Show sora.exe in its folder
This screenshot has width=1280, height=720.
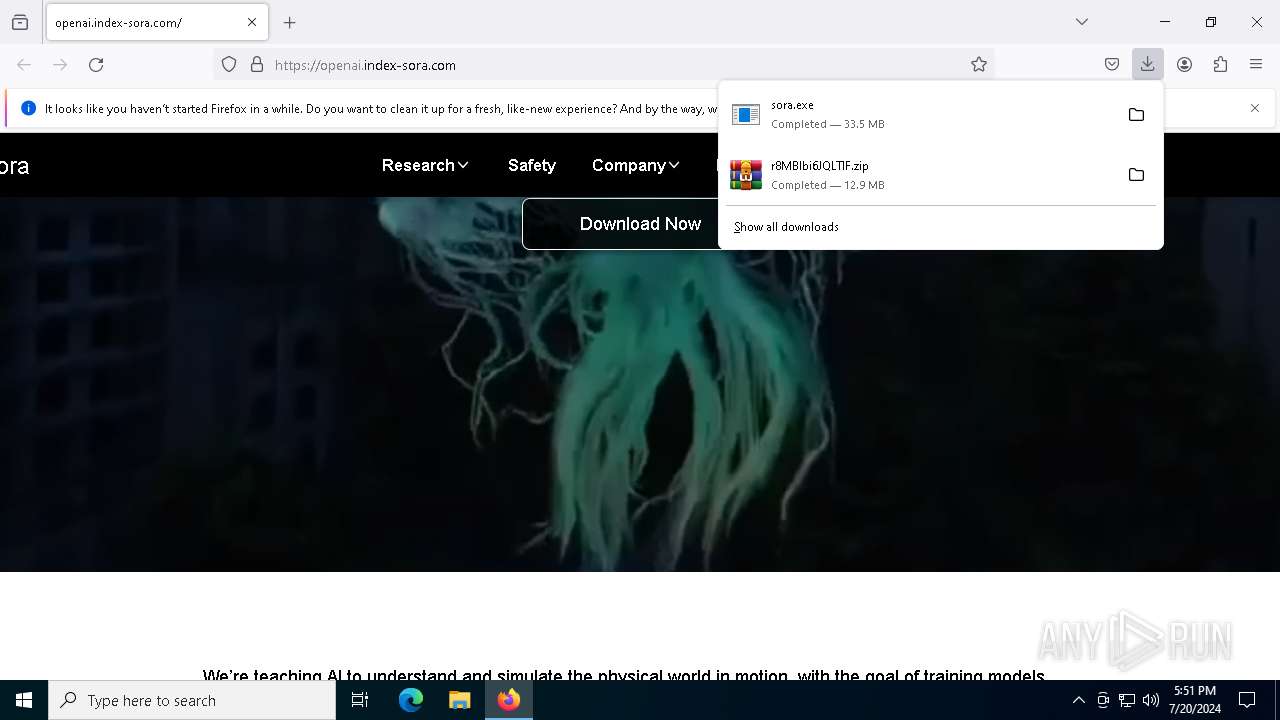pyautogui.click(x=1136, y=115)
